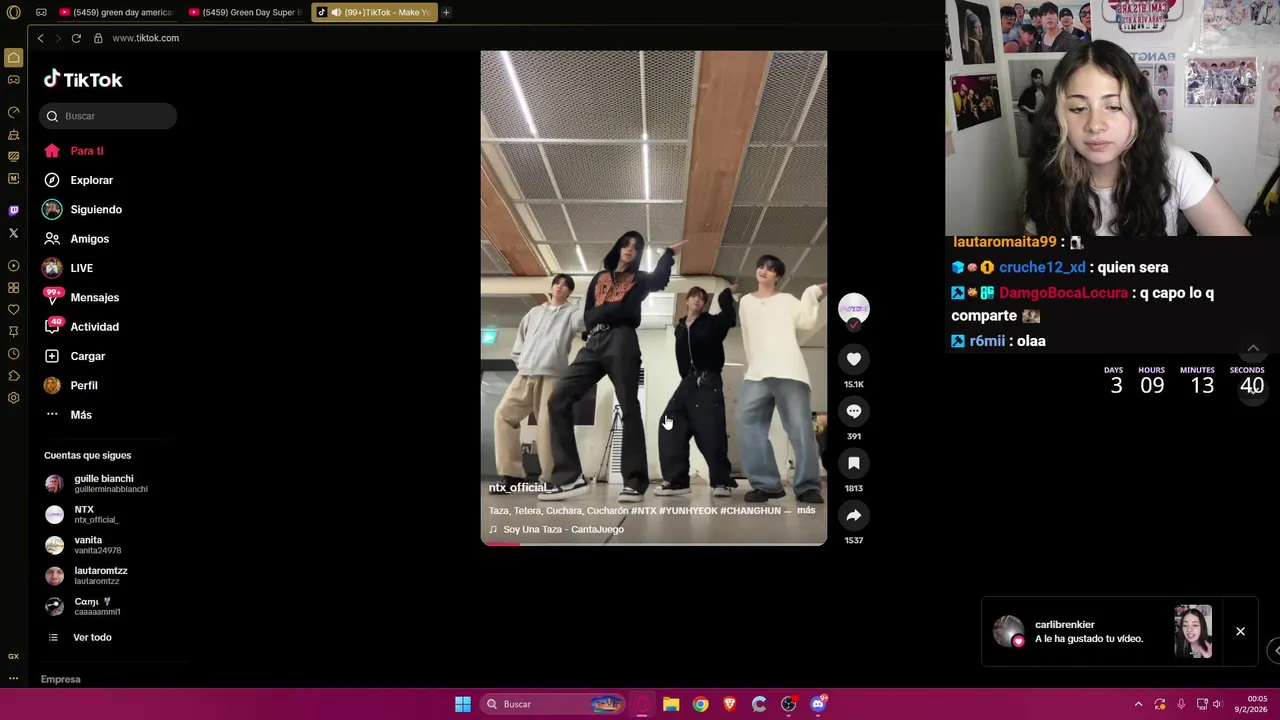
Task: Expand video caption with más
Action: point(806,510)
